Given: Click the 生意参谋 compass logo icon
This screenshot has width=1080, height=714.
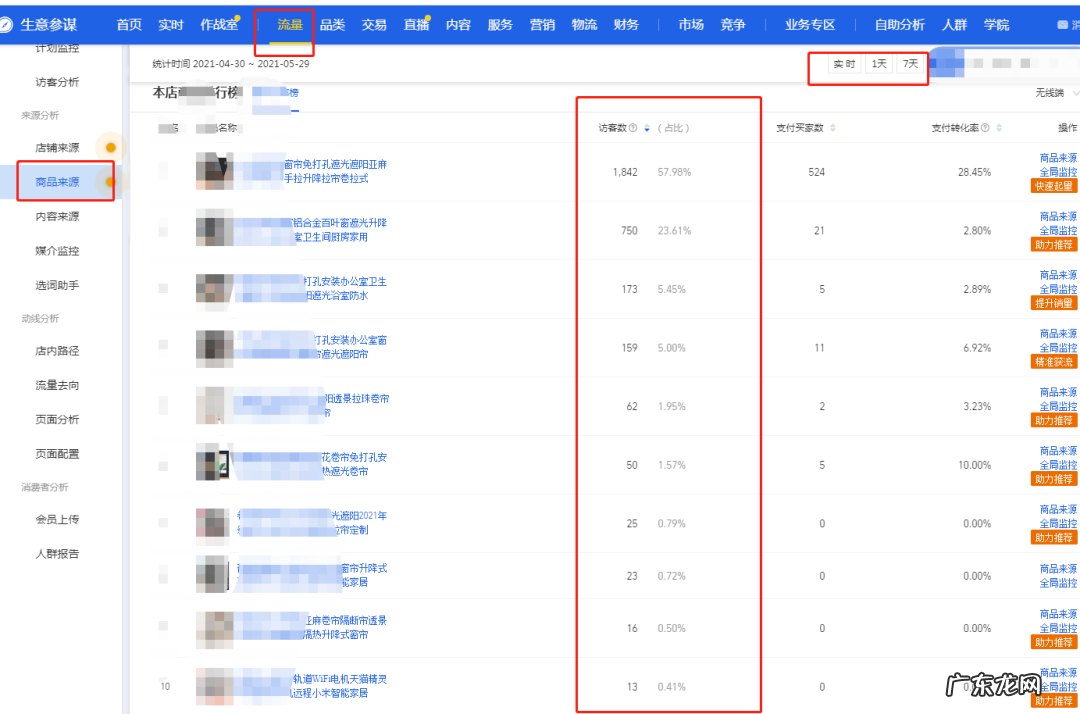Looking at the screenshot, I should tap(12, 24).
